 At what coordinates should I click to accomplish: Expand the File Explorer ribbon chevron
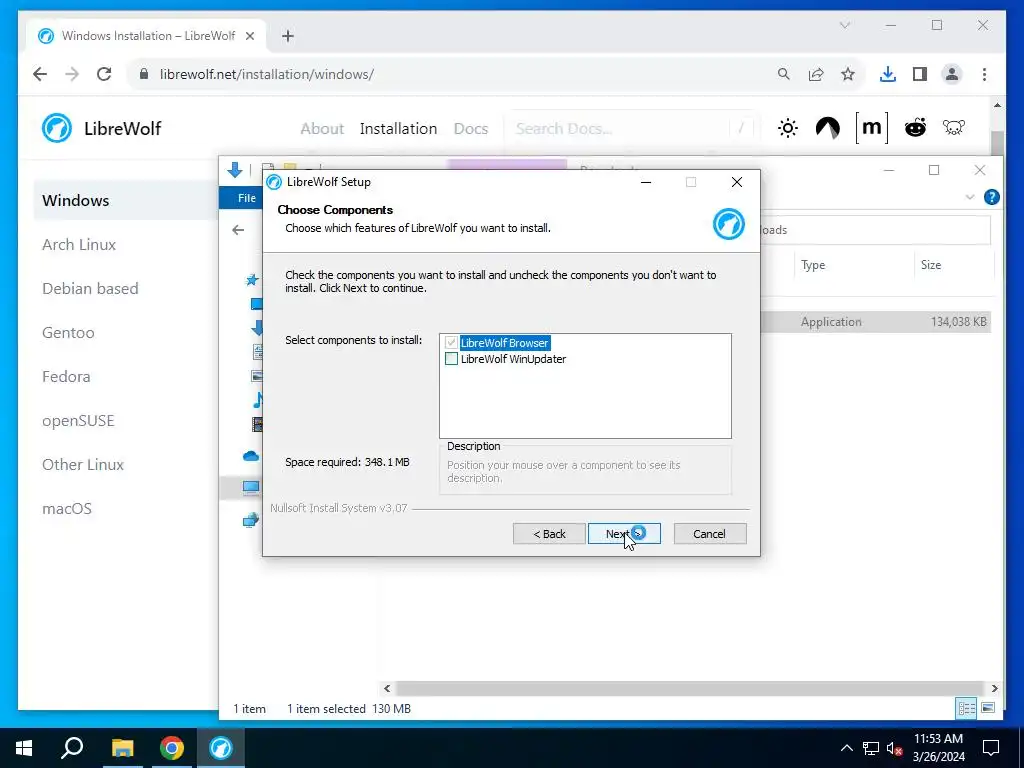[x=970, y=197]
